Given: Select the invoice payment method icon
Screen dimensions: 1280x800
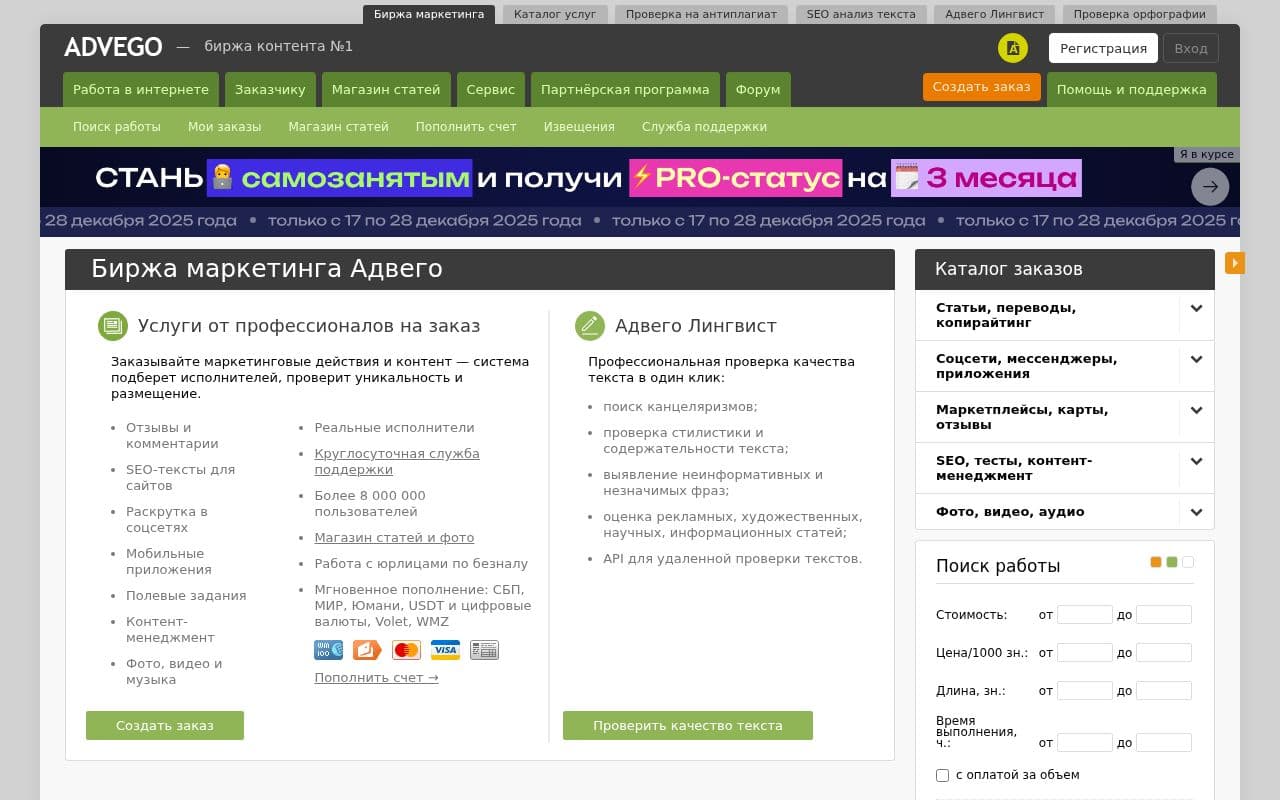Looking at the screenshot, I should (x=484, y=650).
